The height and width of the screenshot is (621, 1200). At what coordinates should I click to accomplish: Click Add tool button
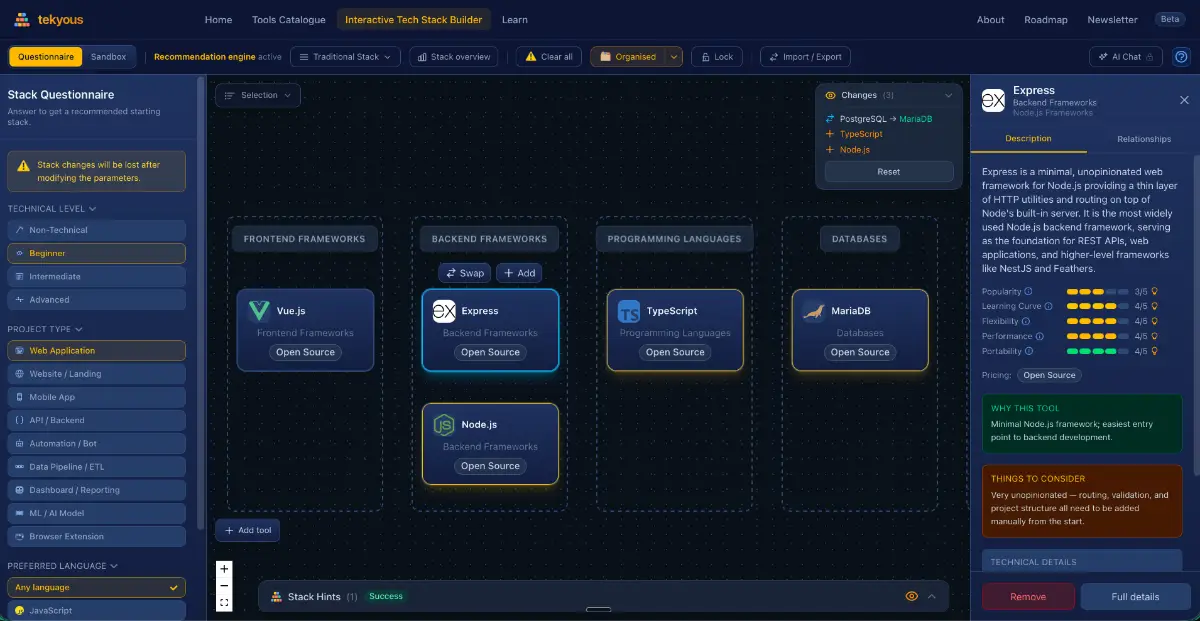[x=247, y=530]
